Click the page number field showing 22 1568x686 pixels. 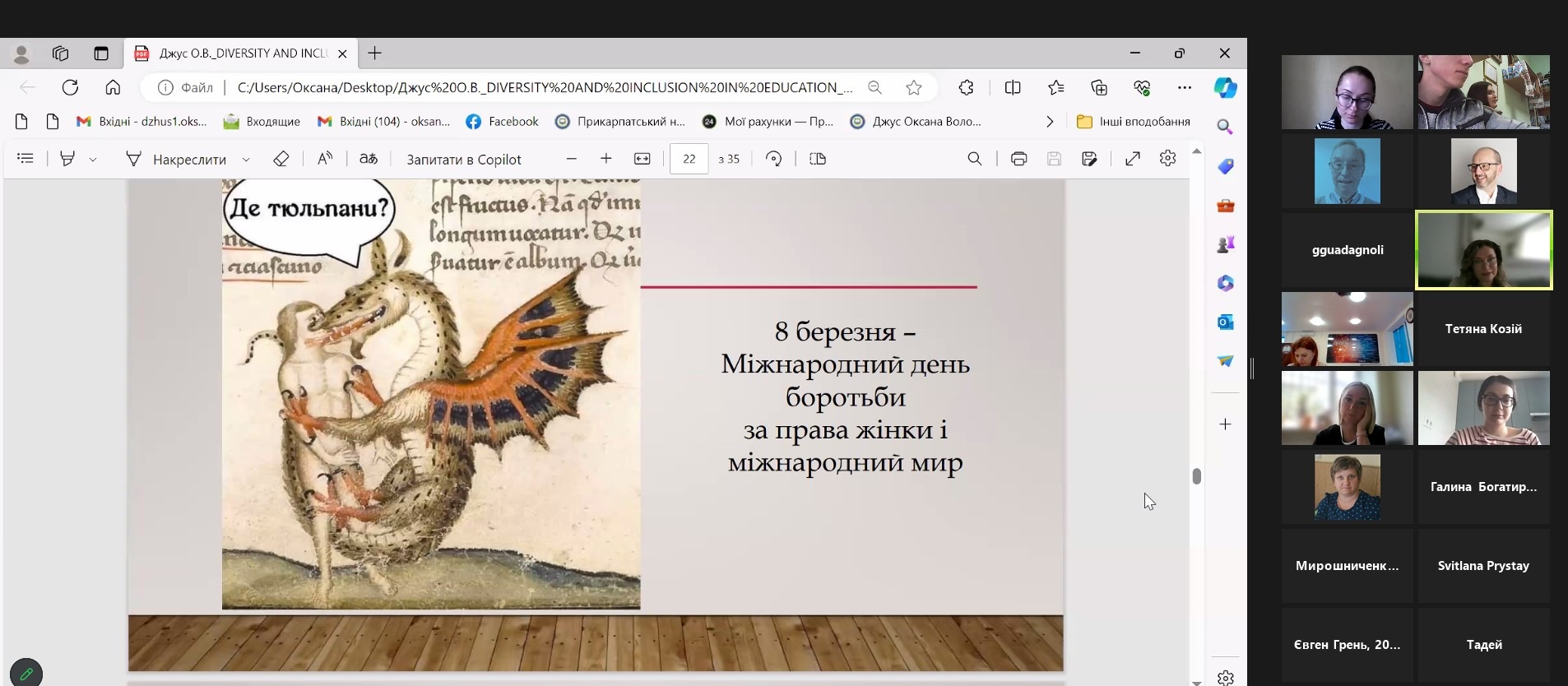[x=689, y=159]
